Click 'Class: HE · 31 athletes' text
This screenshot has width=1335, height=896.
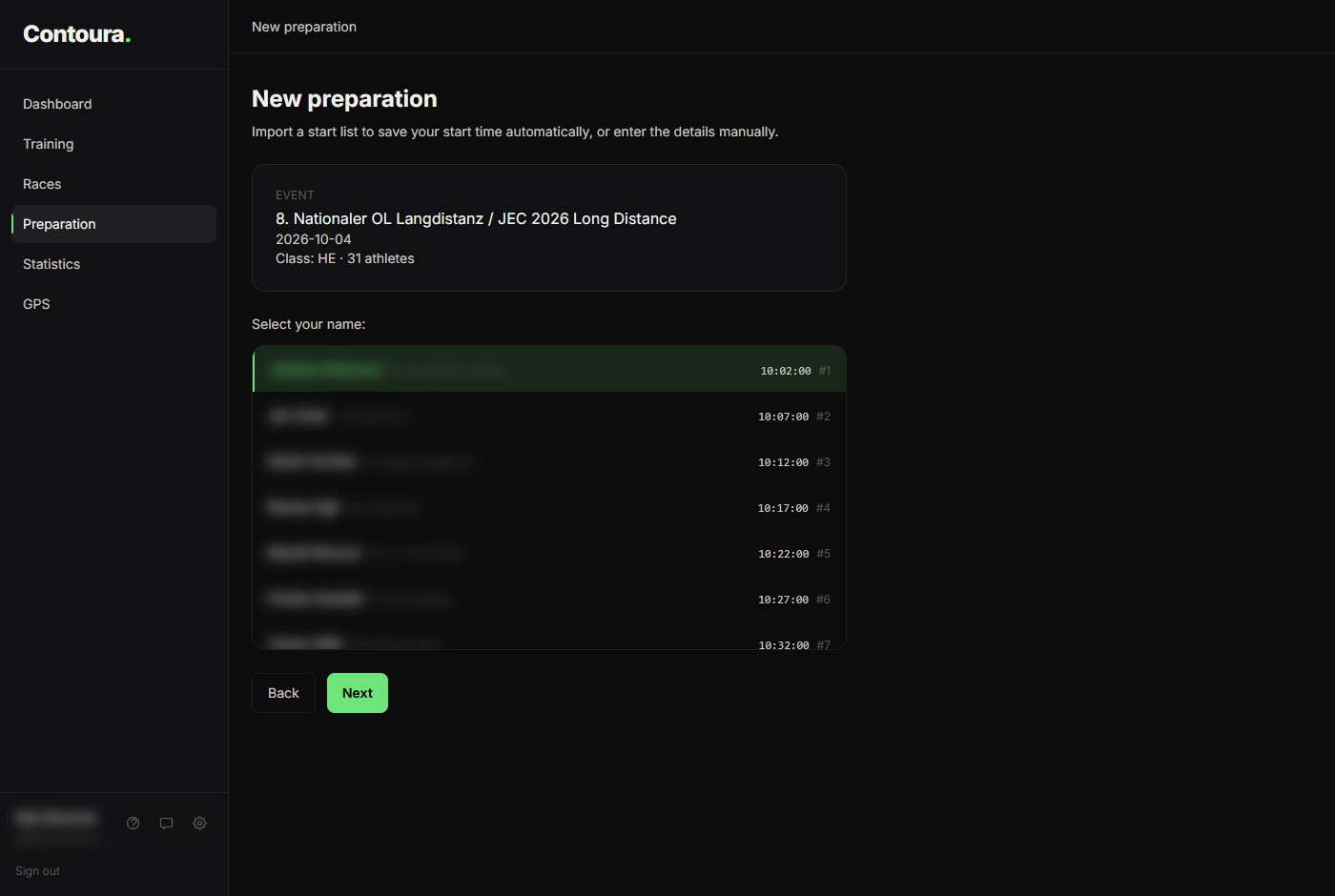click(x=345, y=258)
